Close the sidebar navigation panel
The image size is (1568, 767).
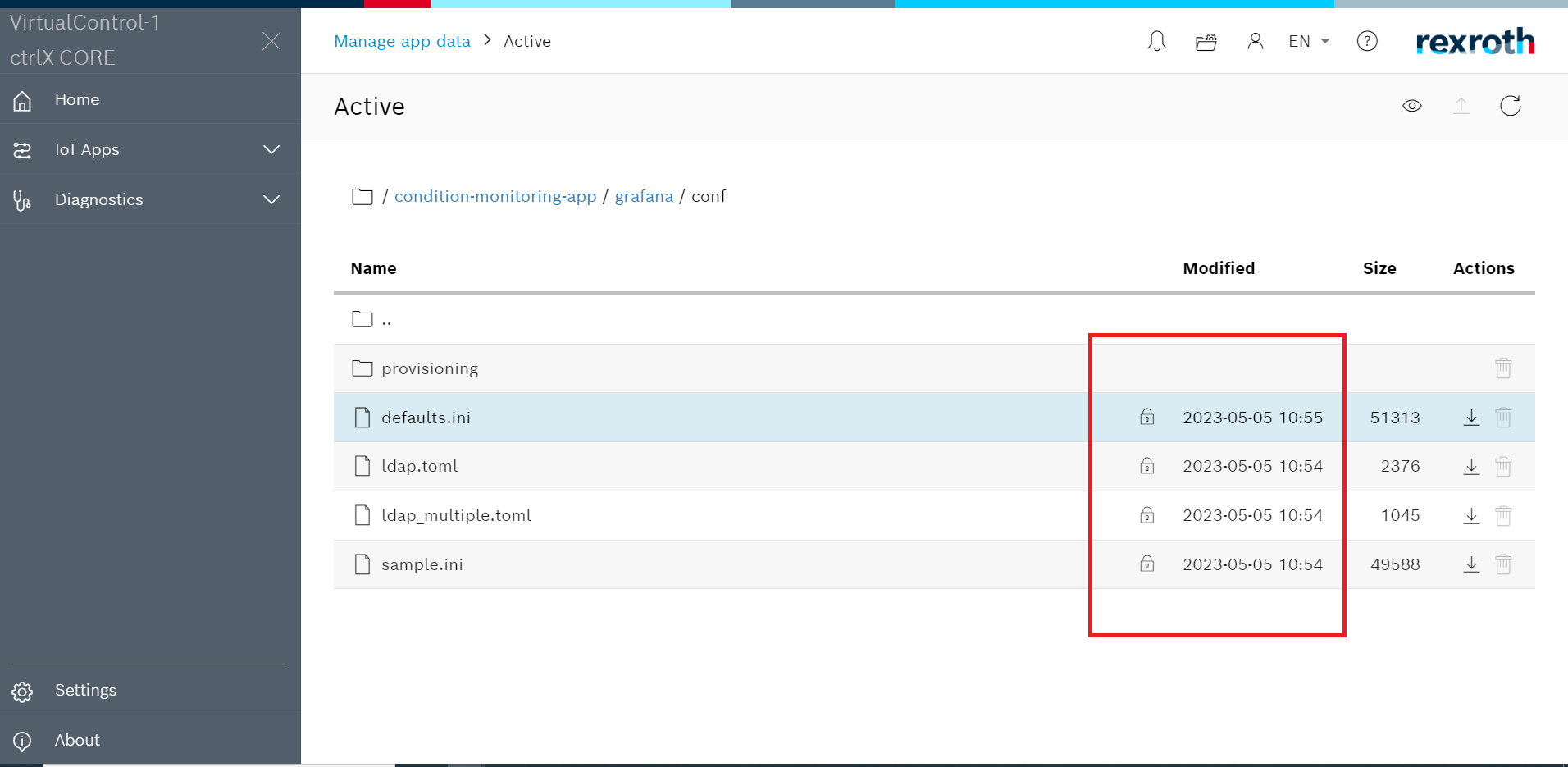click(271, 41)
